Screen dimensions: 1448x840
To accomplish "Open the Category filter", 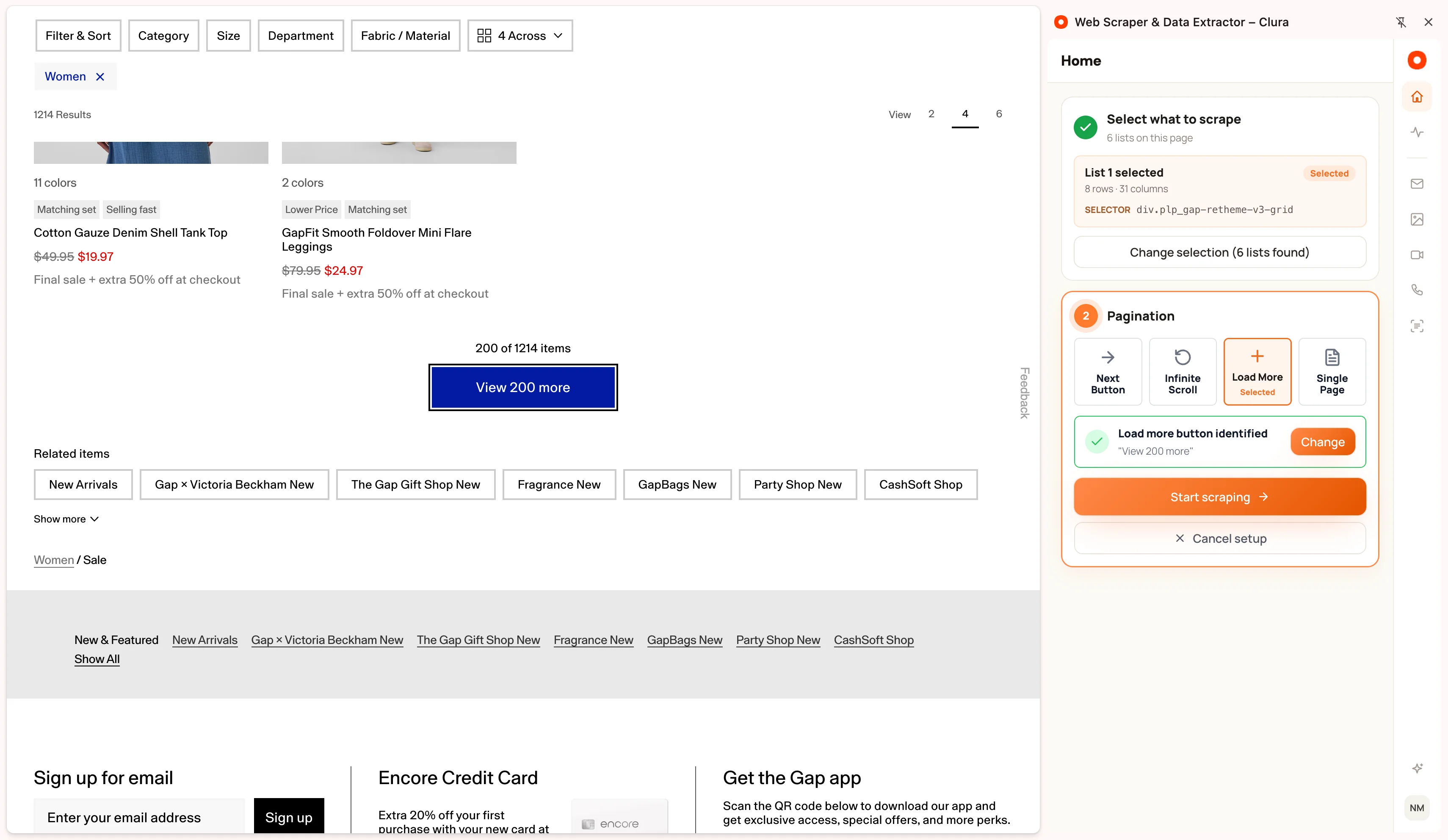I will point(163,36).
